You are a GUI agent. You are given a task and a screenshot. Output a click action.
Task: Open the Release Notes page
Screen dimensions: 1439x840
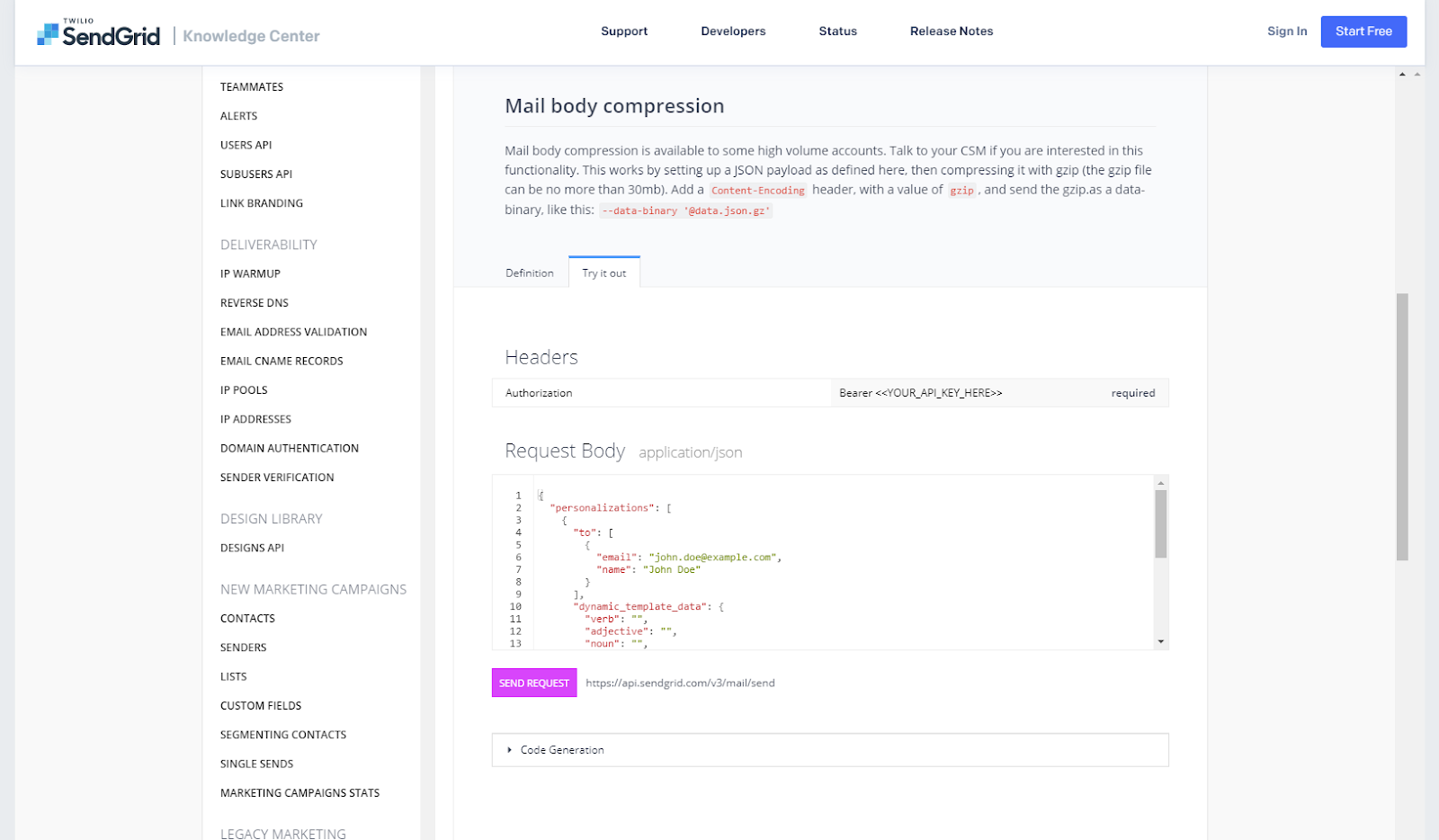[951, 31]
